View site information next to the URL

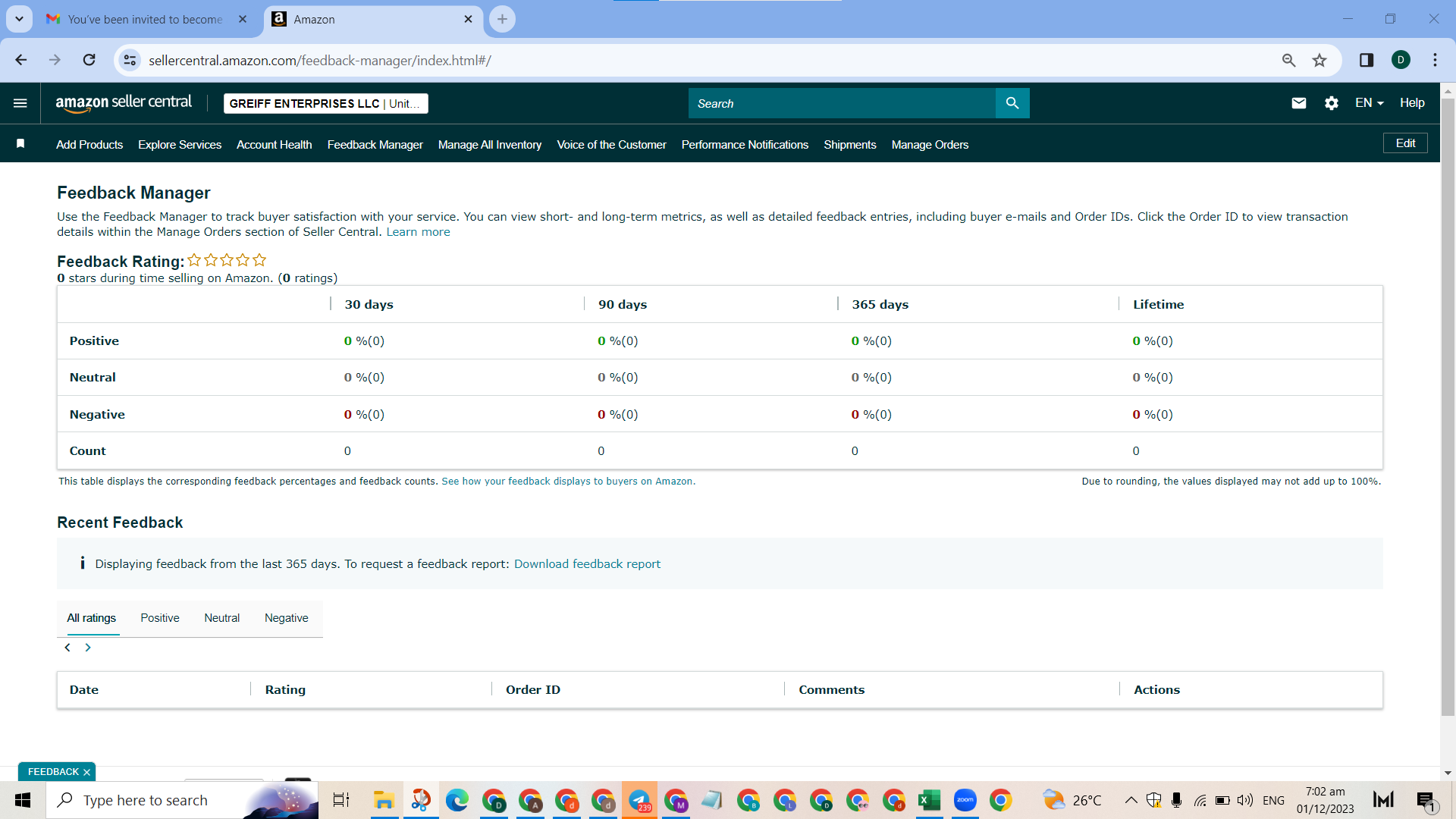click(130, 60)
